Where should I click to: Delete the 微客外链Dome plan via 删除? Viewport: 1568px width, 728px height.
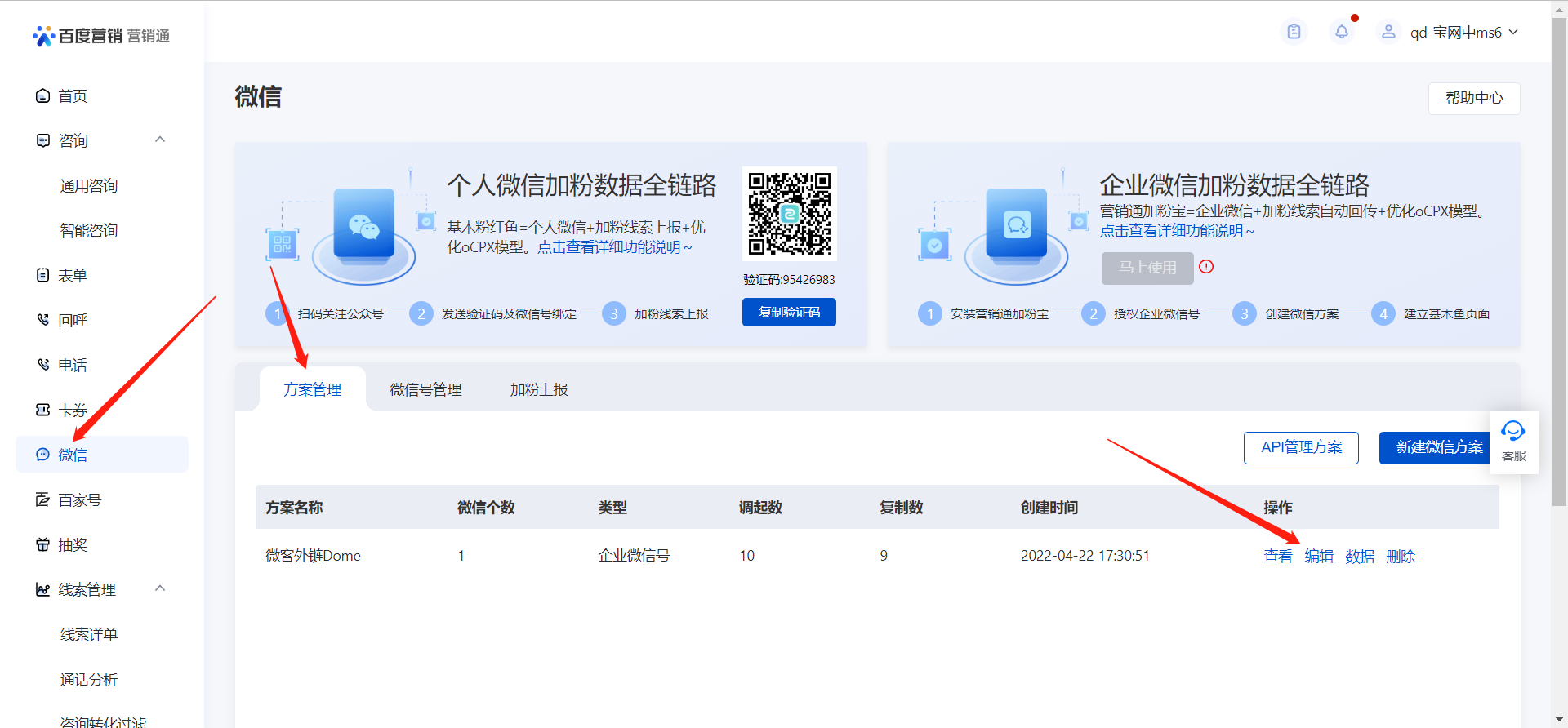pyautogui.click(x=1401, y=556)
